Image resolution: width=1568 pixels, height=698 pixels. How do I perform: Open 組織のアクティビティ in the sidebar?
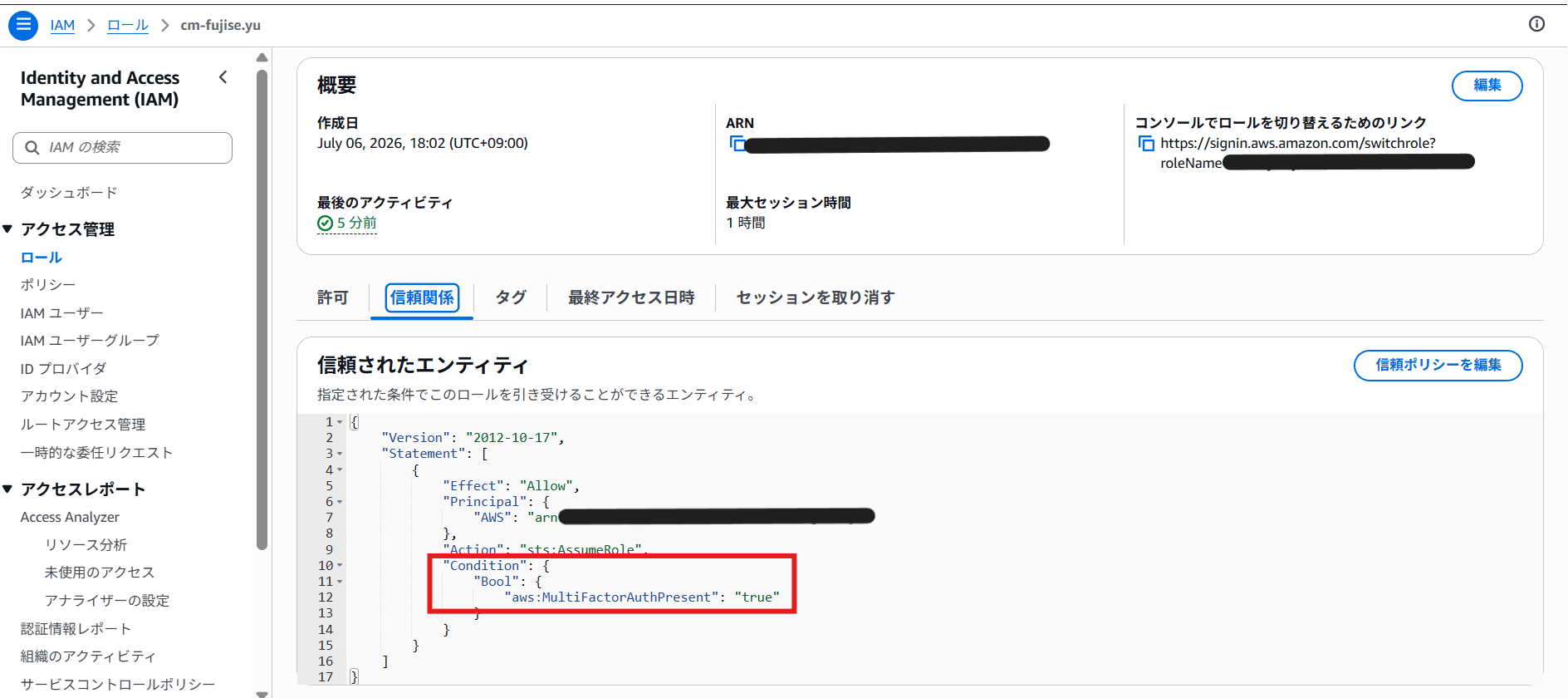[x=88, y=656]
